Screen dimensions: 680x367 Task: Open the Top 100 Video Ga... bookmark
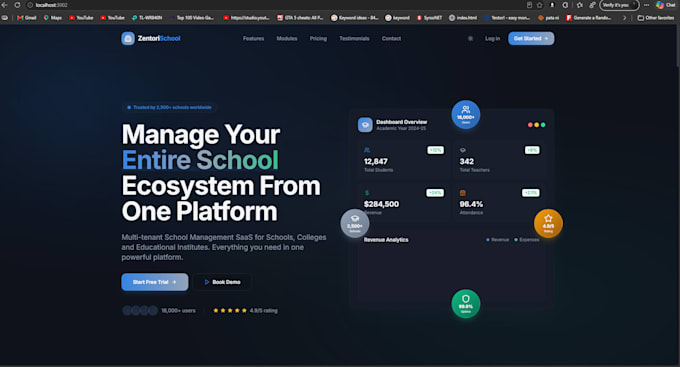tap(192, 18)
